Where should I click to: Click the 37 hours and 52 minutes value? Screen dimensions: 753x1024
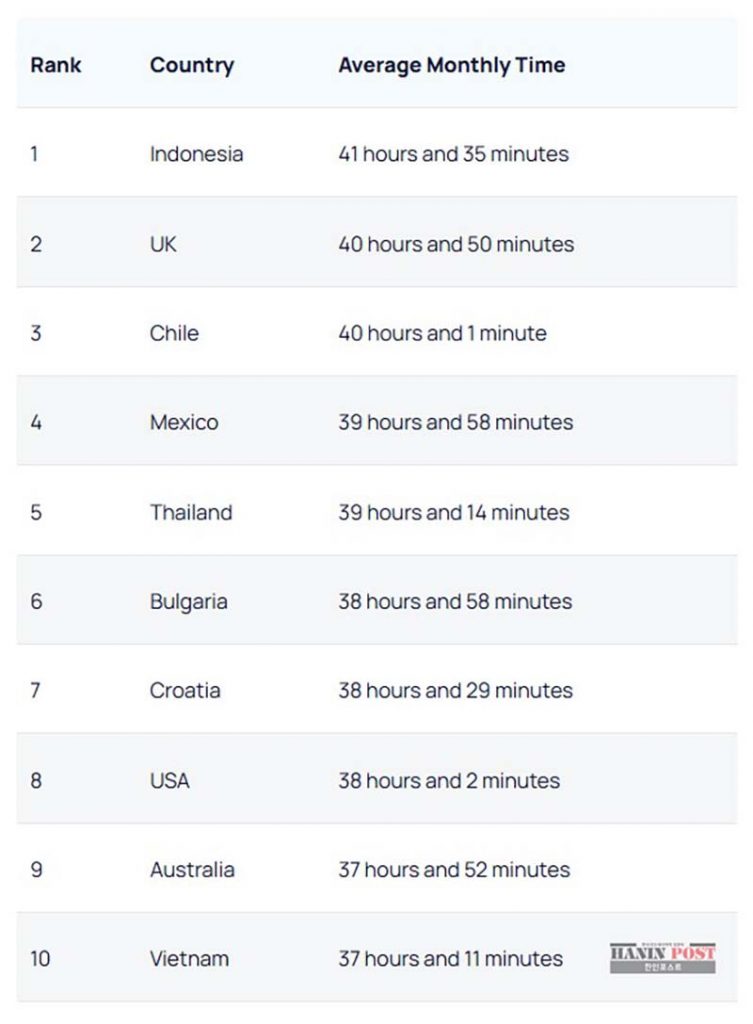click(454, 869)
